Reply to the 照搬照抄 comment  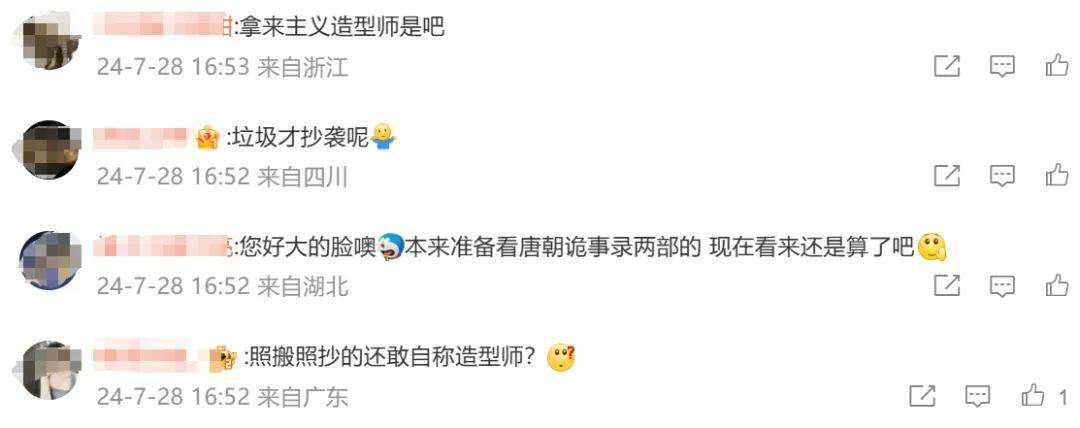tap(977, 396)
